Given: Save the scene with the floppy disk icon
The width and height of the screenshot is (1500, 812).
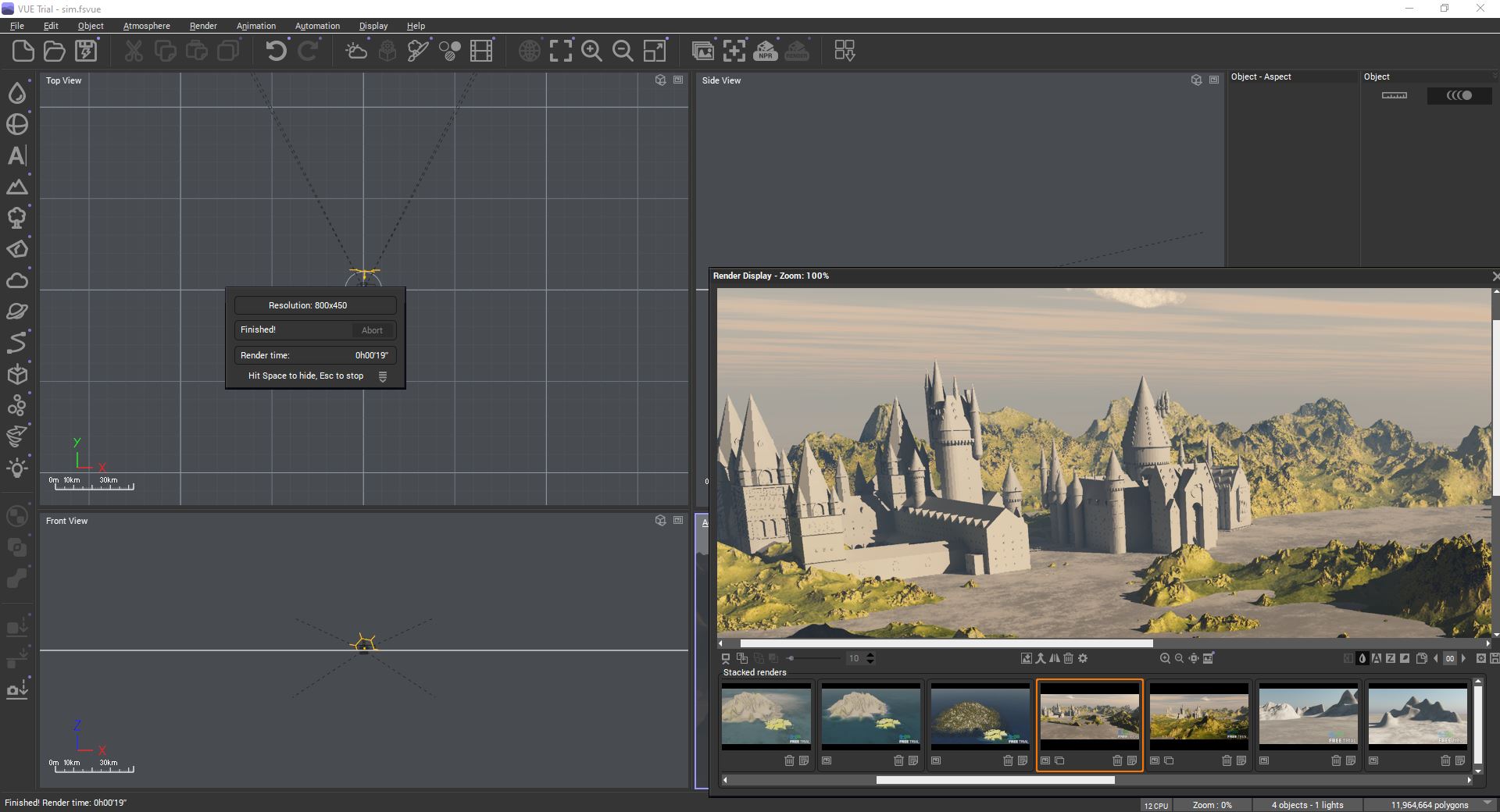Looking at the screenshot, I should click(x=86, y=52).
